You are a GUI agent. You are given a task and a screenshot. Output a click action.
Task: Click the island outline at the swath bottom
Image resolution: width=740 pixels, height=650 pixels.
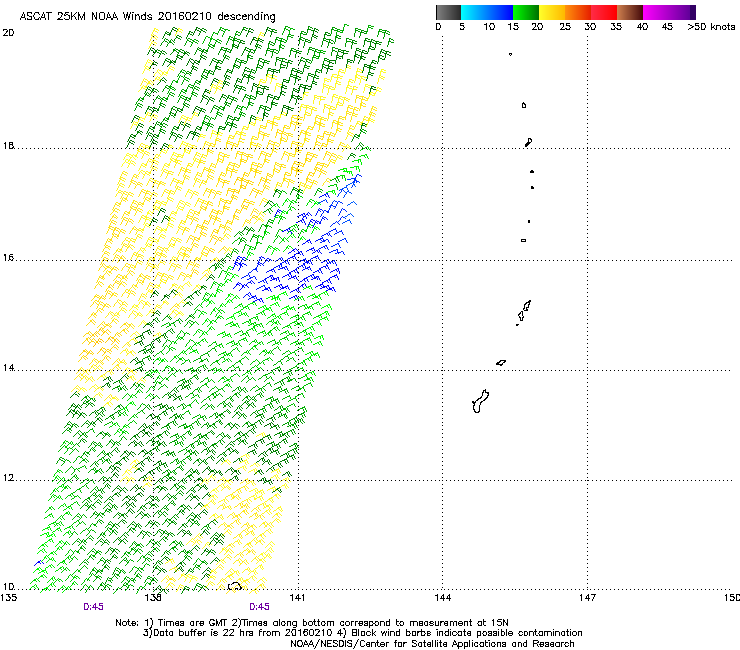(x=235, y=586)
